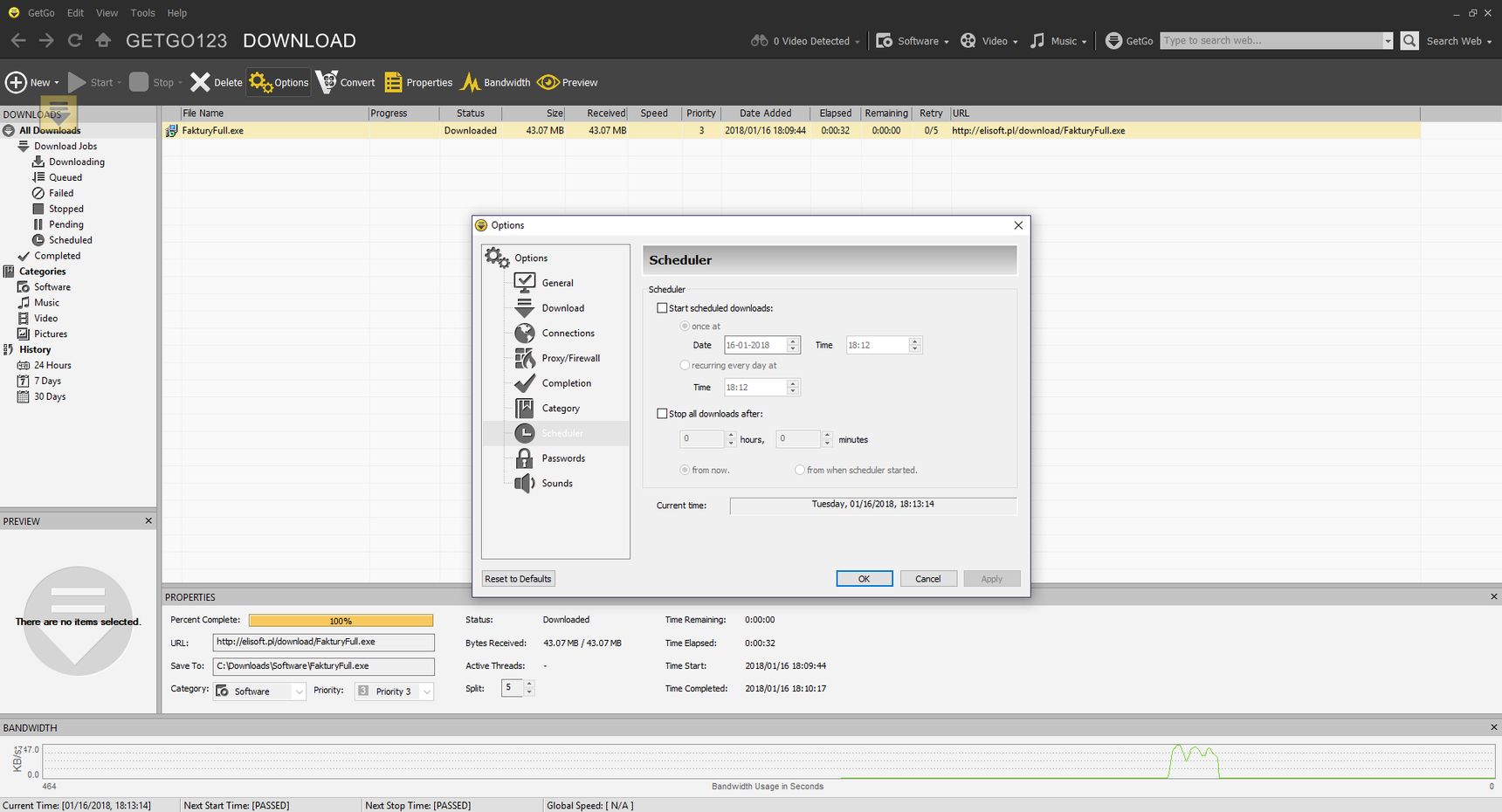
Task: Click the home icon in navigation bar
Action: [103, 40]
